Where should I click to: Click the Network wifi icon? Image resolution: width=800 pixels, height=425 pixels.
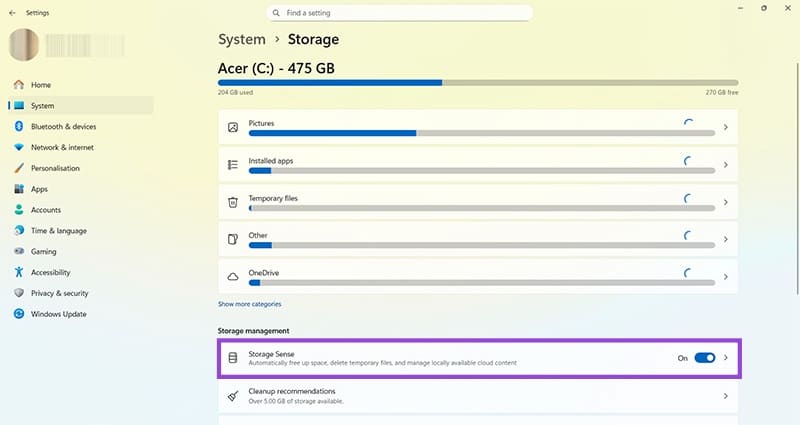[19, 147]
